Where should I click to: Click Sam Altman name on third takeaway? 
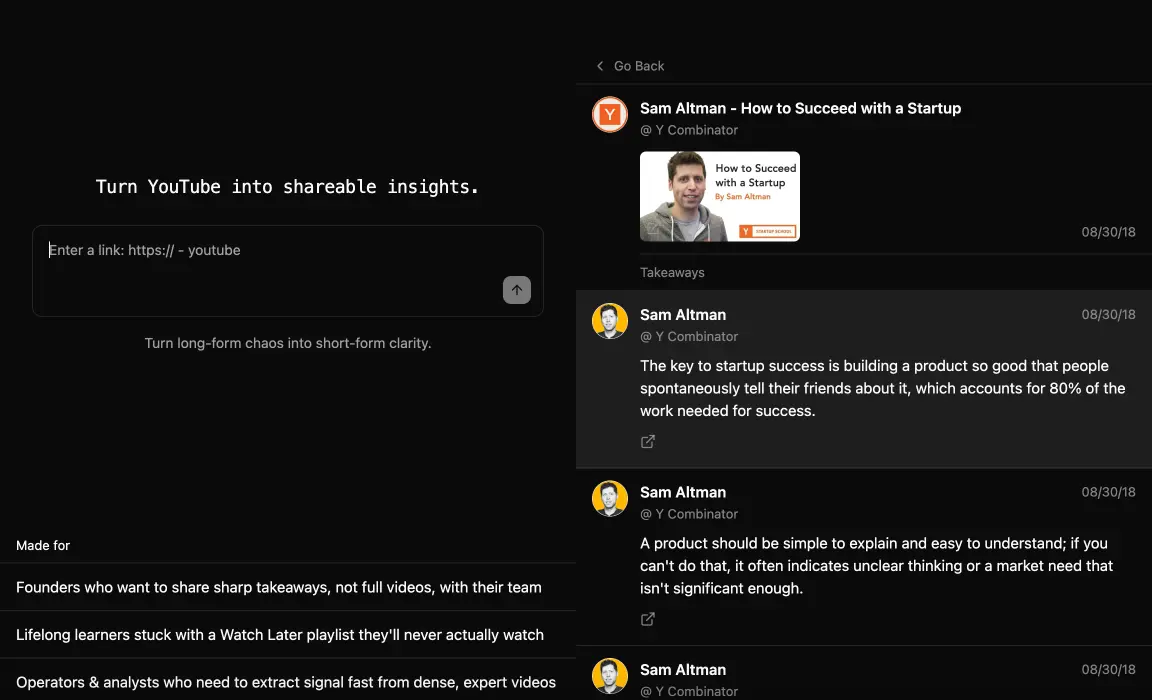click(x=683, y=670)
